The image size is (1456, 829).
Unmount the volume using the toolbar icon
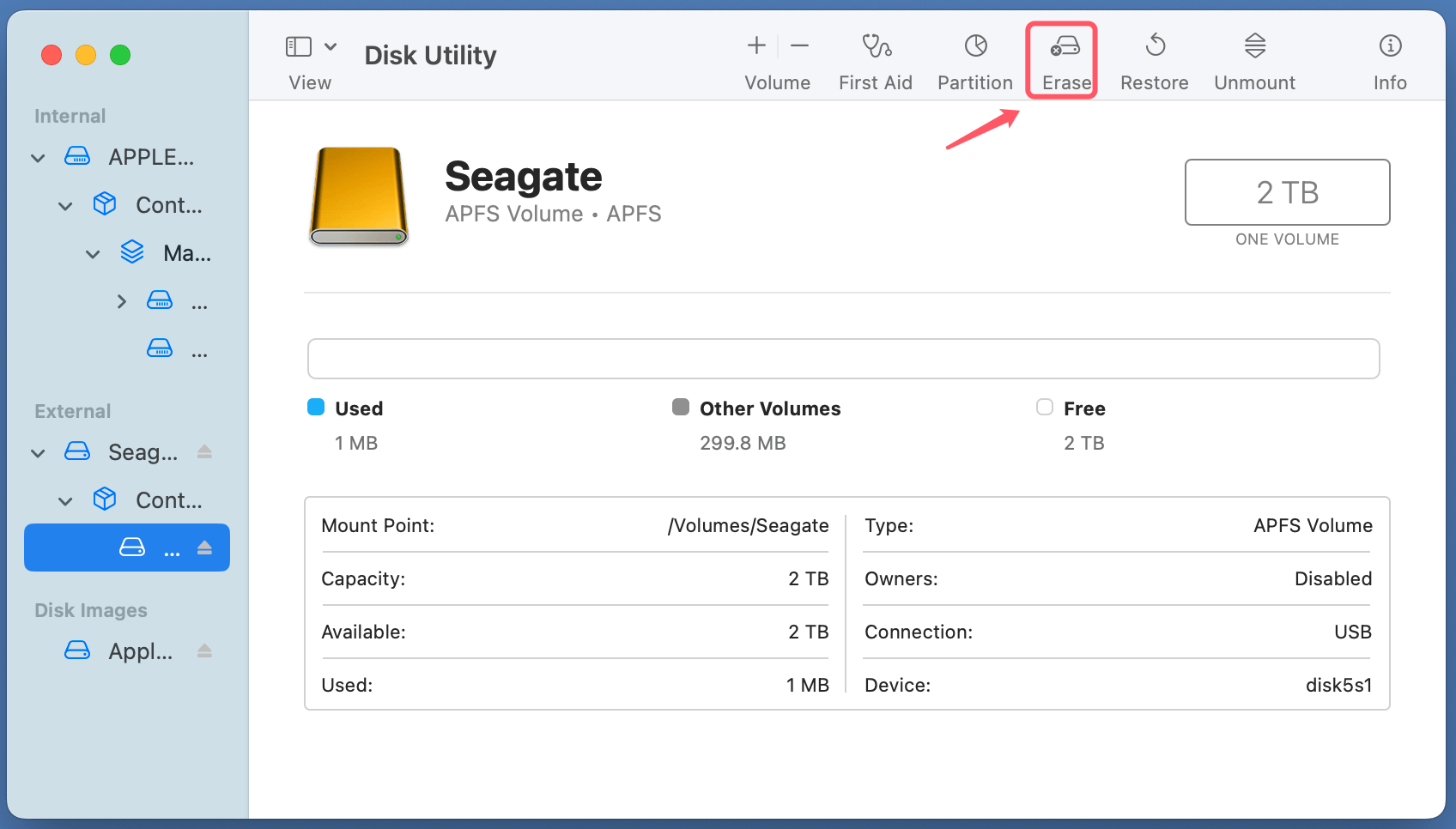pos(1254,58)
